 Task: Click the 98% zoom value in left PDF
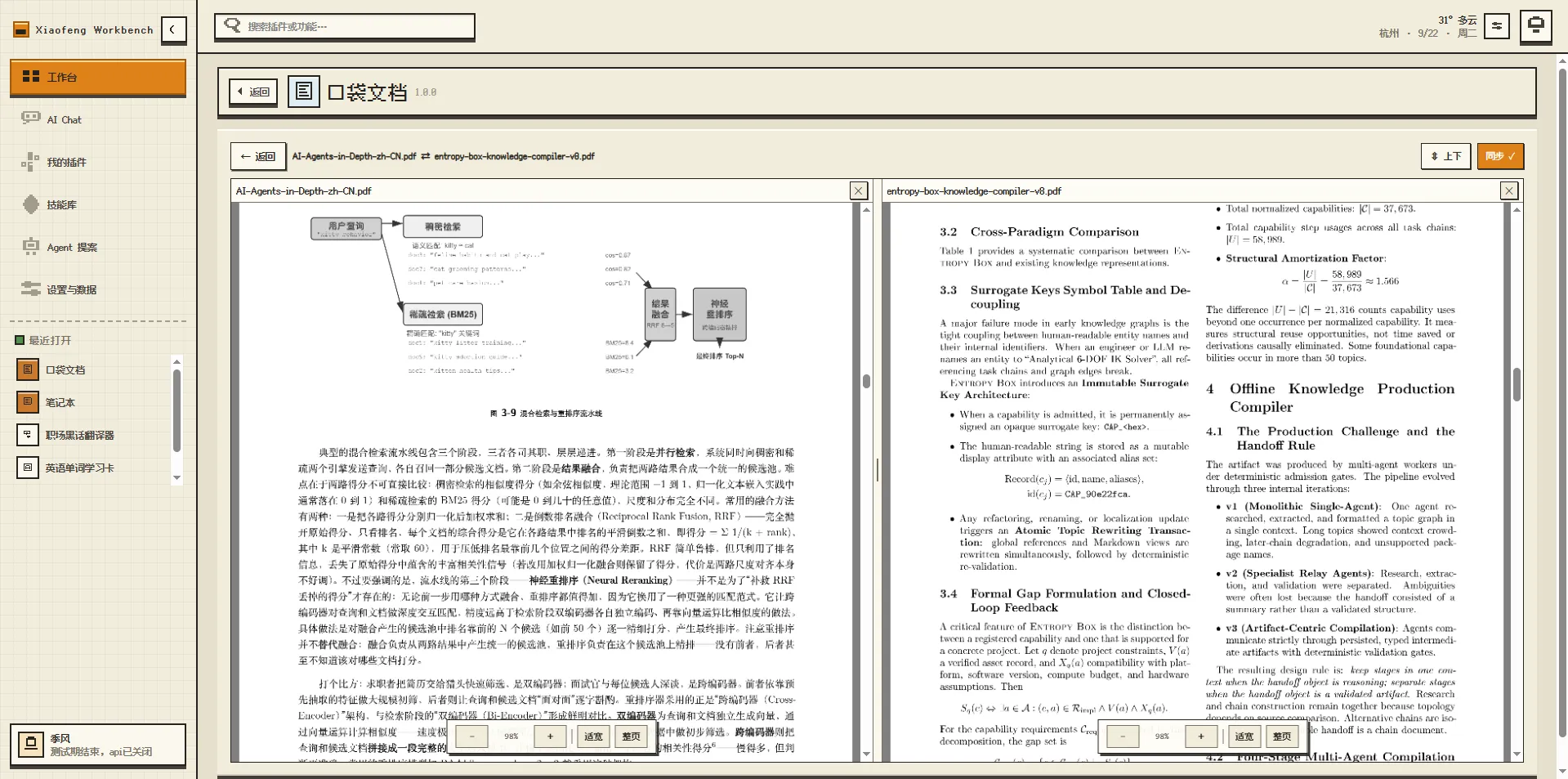pos(511,736)
